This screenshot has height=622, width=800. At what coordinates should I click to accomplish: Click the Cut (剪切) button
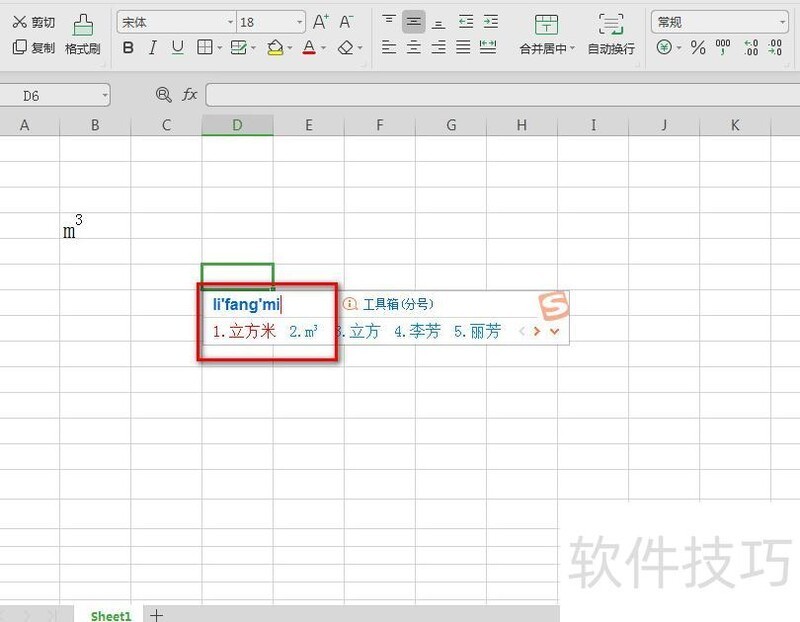(x=33, y=22)
